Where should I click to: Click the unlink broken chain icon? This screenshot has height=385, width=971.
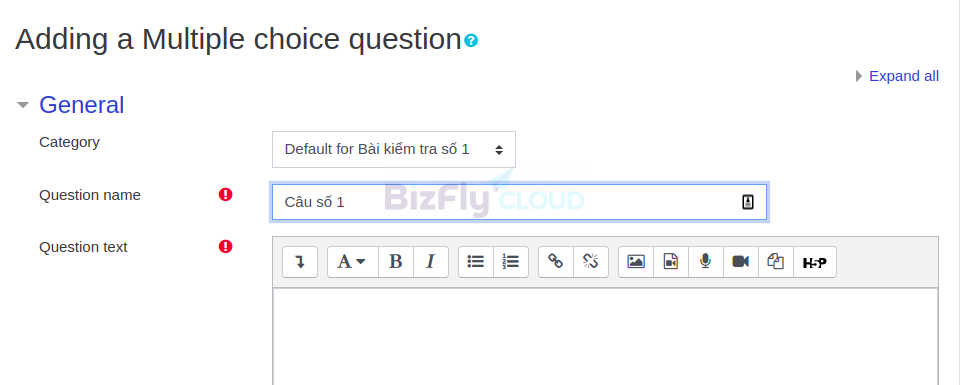(x=591, y=262)
